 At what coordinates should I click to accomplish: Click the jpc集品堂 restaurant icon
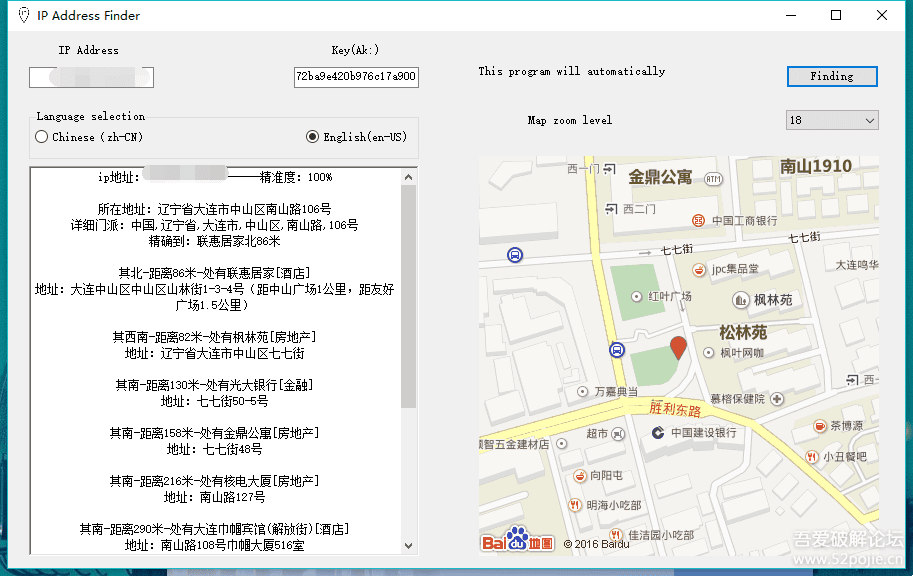pyautogui.click(x=699, y=270)
